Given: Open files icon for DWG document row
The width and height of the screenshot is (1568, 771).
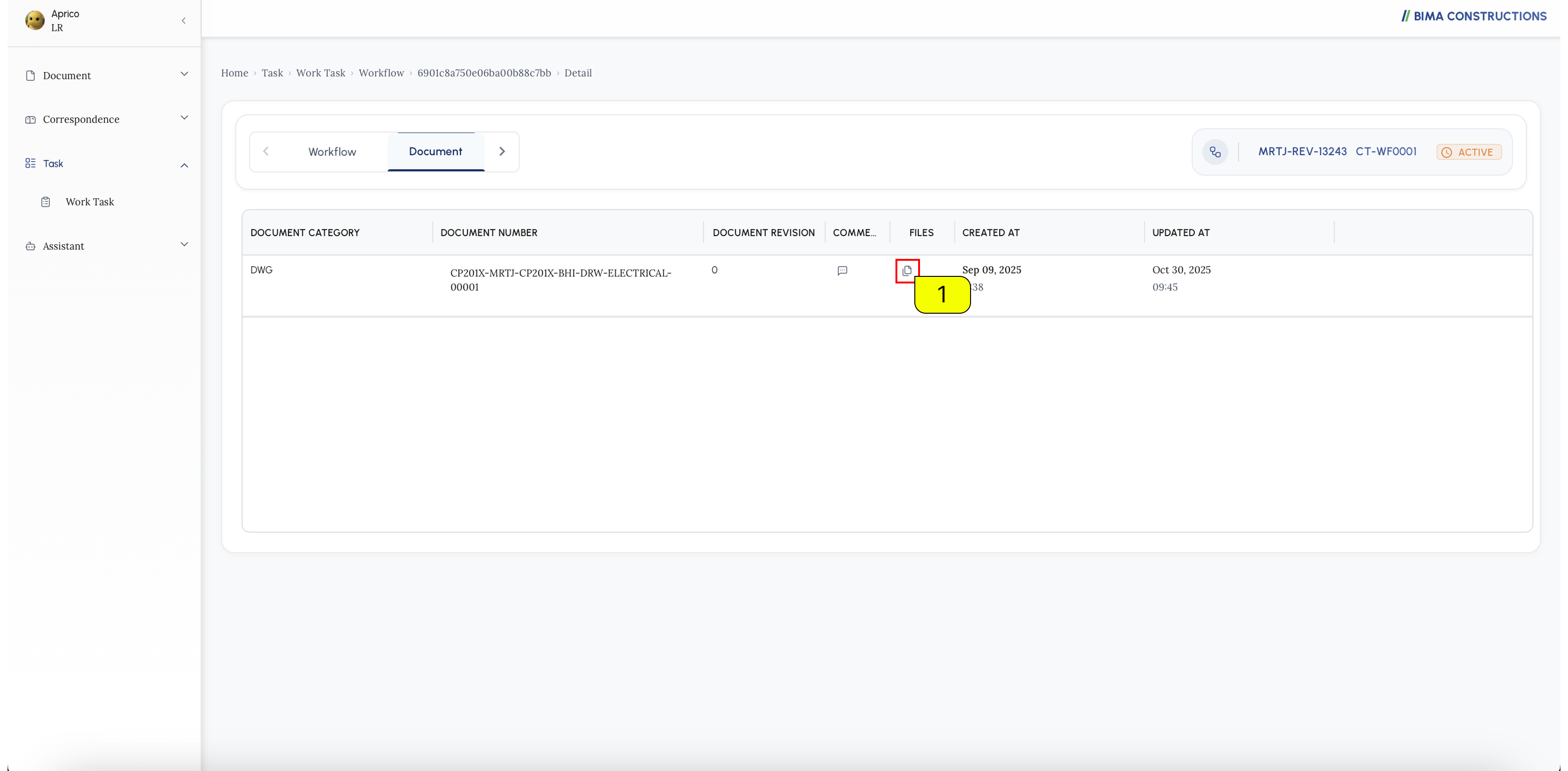Looking at the screenshot, I should pyautogui.click(x=907, y=270).
